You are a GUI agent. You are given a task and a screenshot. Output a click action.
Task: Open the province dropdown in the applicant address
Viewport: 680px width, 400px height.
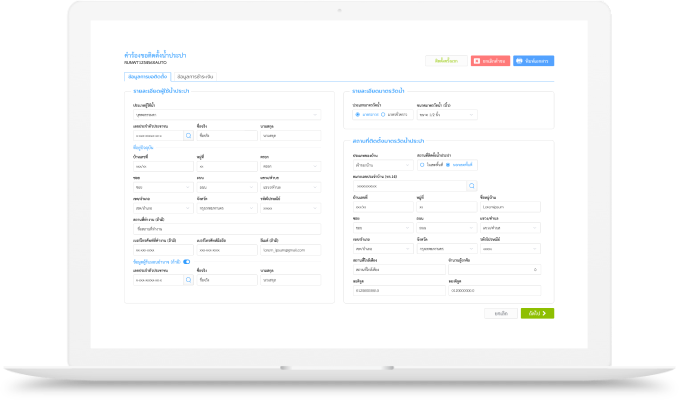tap(225, 208)
